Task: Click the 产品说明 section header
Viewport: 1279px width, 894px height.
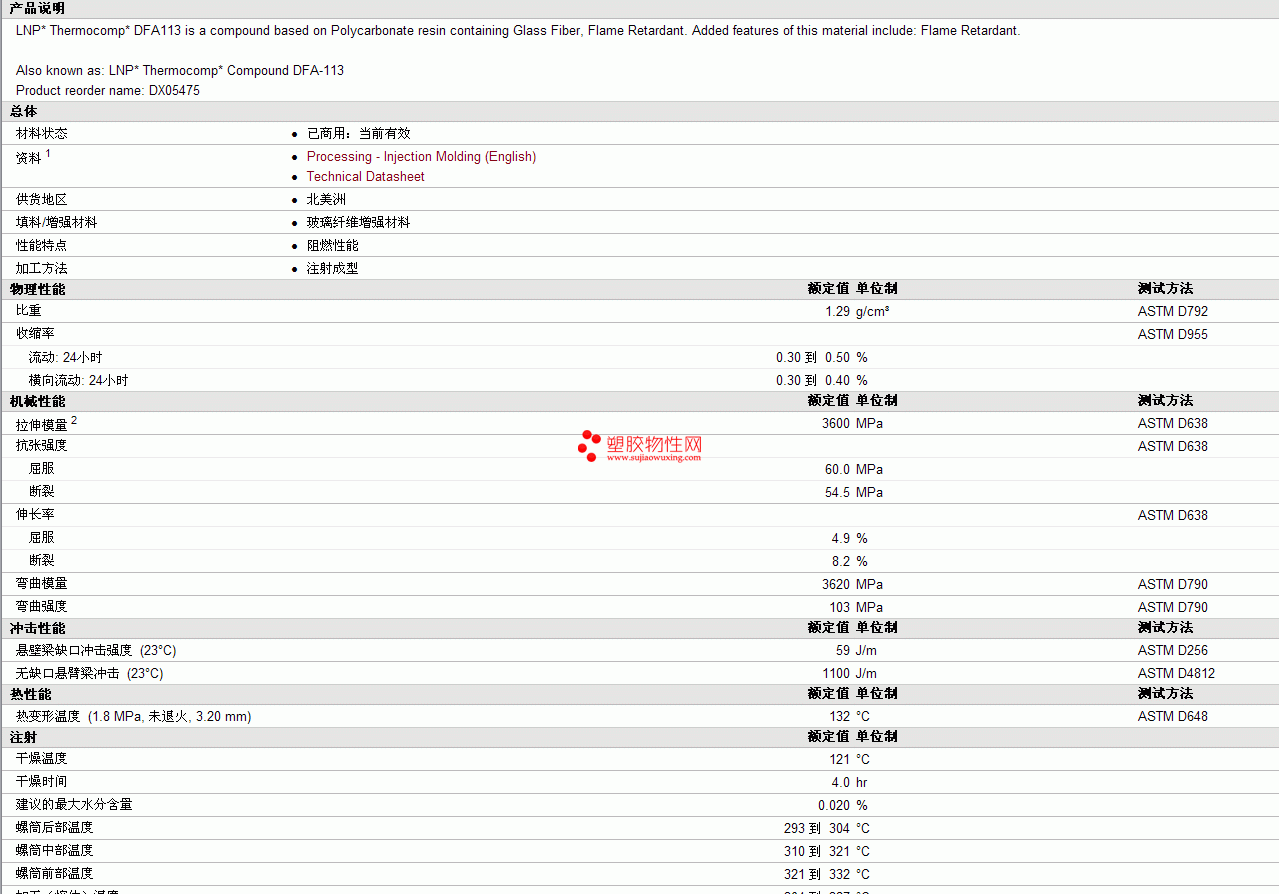Action: tap(37, 8)
